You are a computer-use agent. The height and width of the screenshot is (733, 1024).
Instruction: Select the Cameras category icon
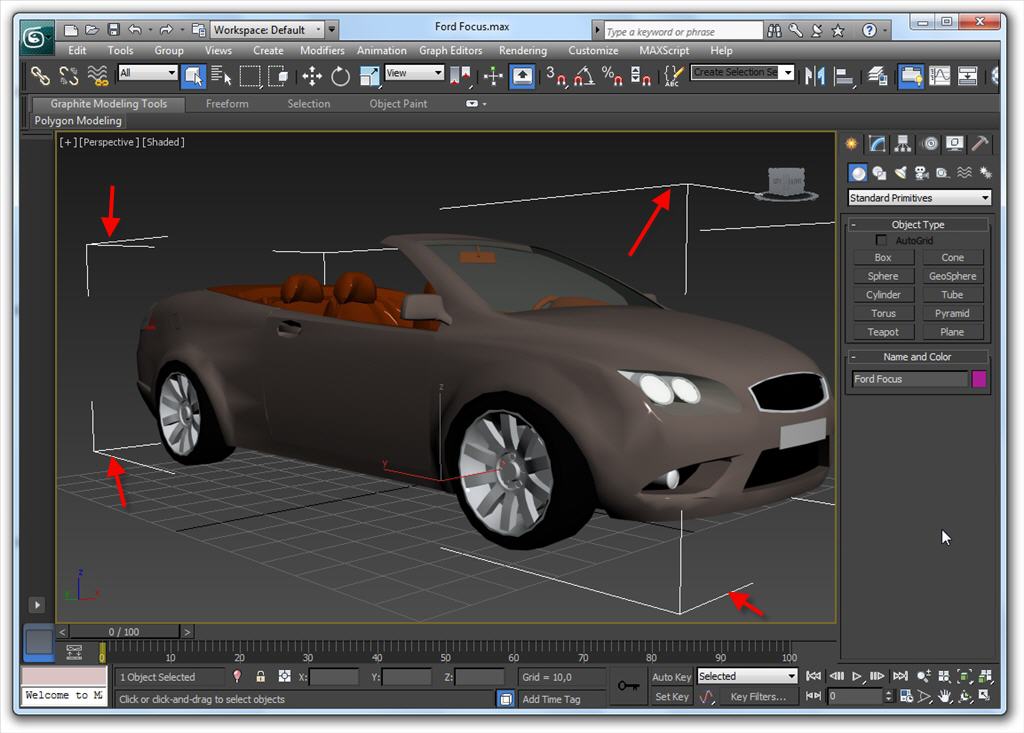click(920, 173)
